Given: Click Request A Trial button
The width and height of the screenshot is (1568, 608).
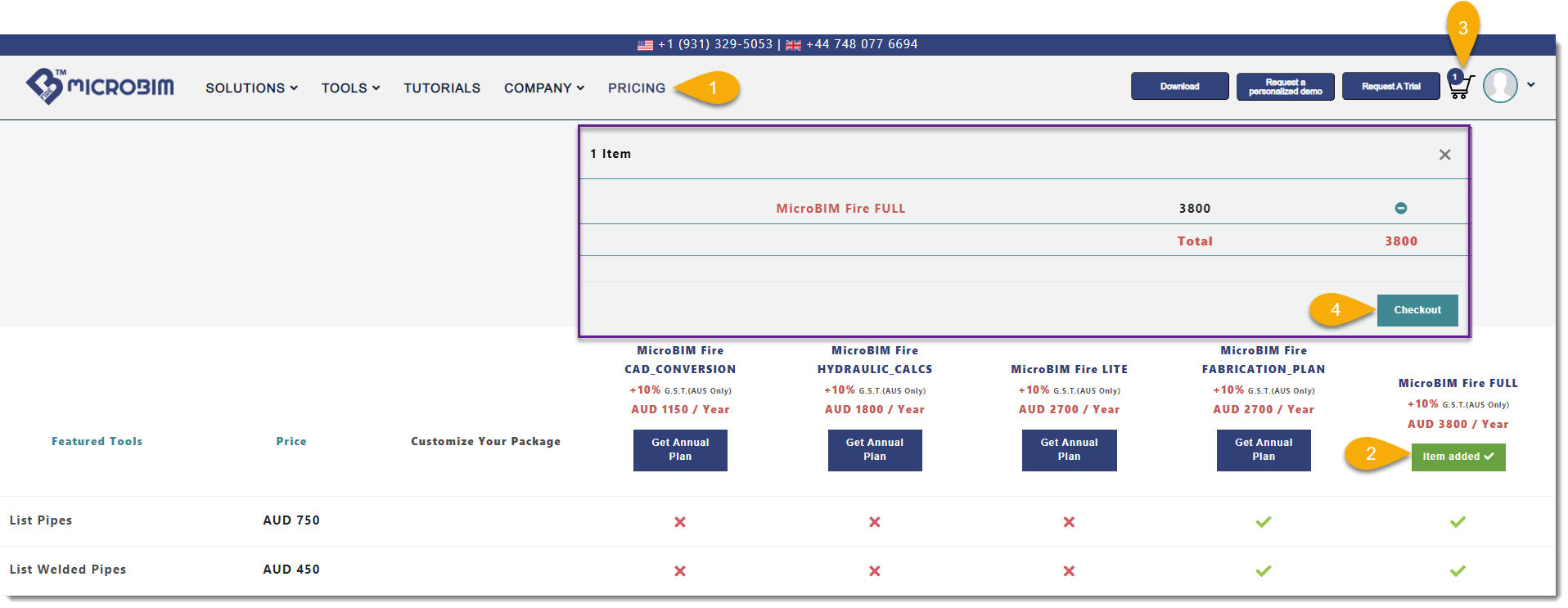Looking at the screenshot, I should point(1390,86).
